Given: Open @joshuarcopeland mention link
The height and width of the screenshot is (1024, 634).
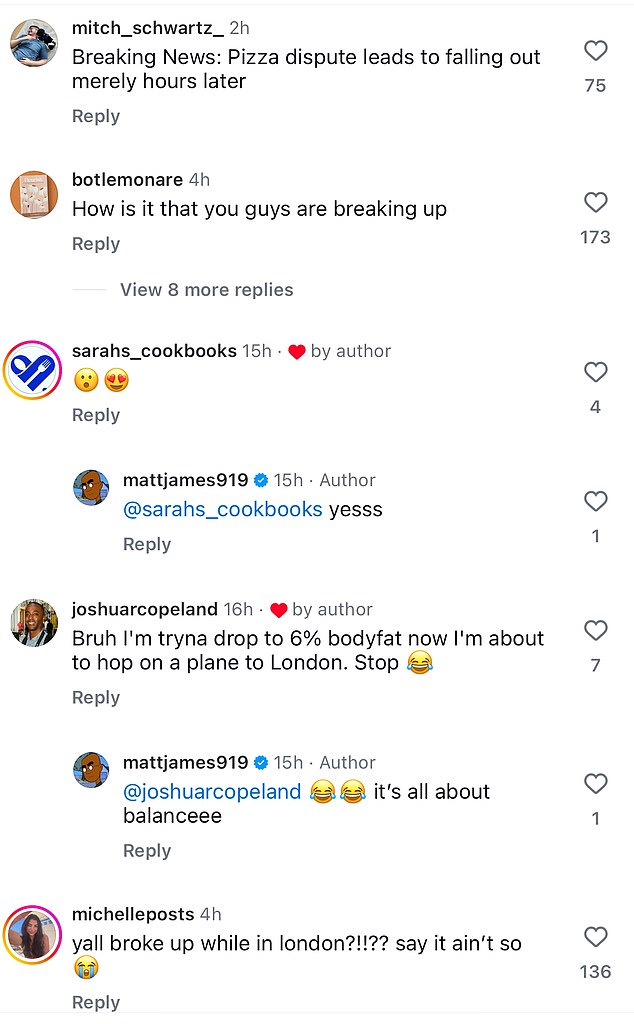Looking at the screenshot, I should pos(212,791).
